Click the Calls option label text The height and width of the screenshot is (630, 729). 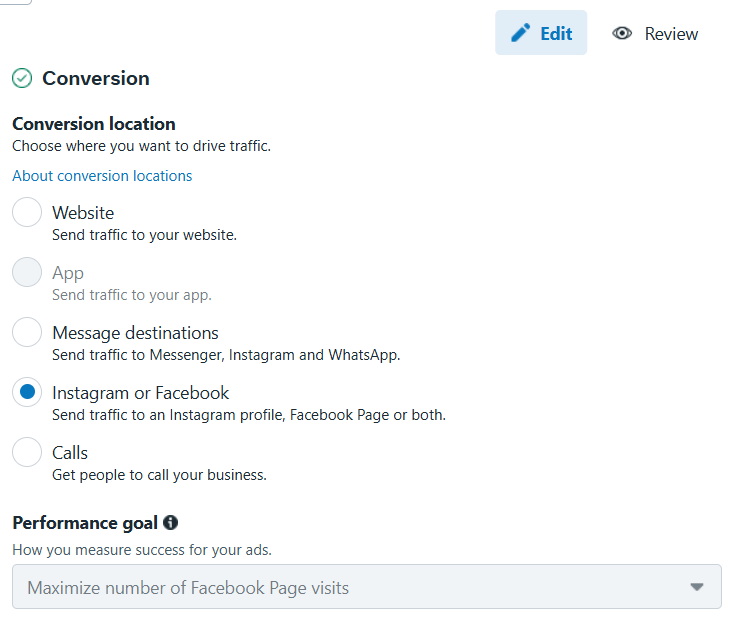70,452
